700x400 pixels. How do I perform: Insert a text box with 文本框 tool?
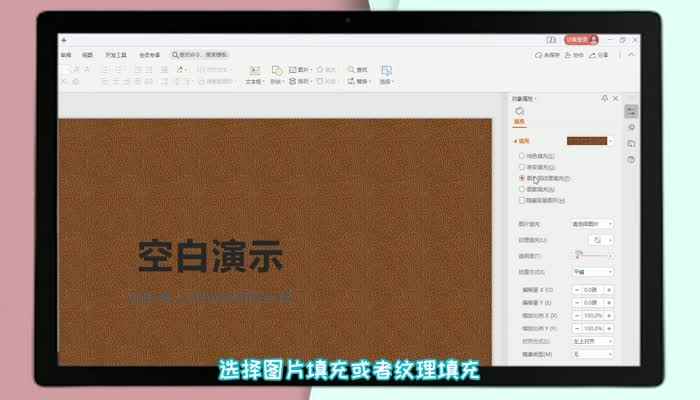click(x=255, y=75)
